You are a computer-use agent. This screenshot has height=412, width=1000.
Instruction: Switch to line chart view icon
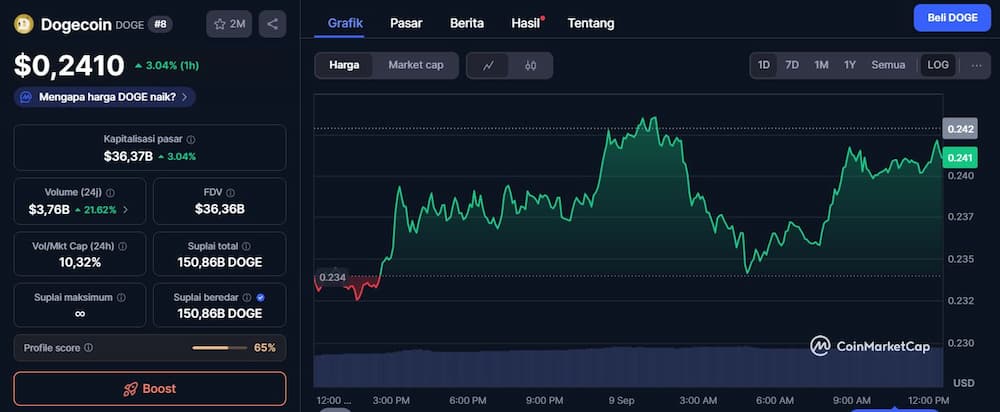coord(488,65)
